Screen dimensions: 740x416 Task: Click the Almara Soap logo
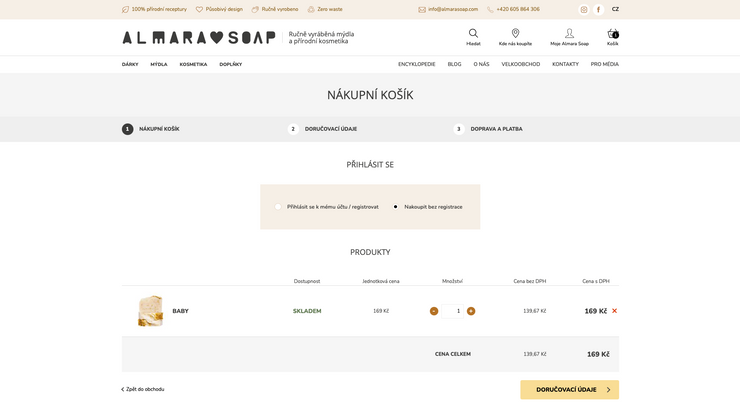198,37
